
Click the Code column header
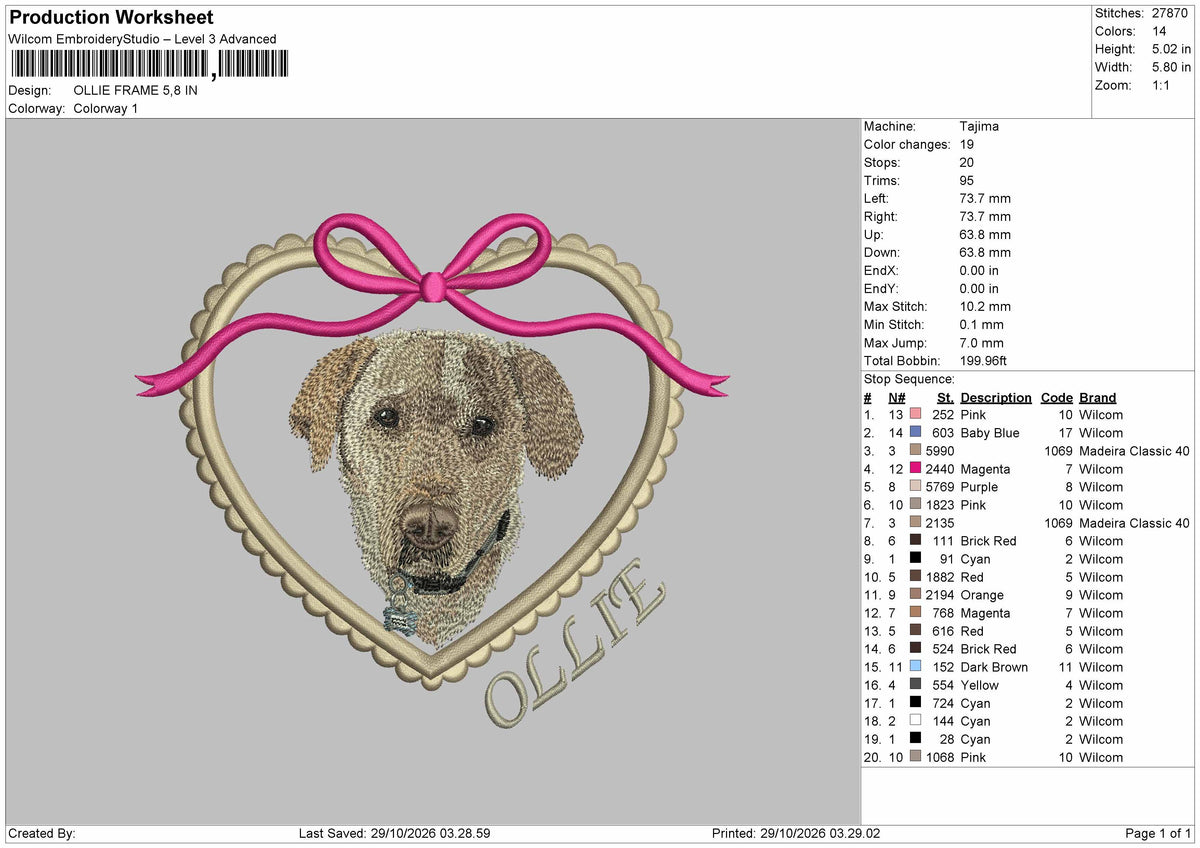coord(1056,398)
